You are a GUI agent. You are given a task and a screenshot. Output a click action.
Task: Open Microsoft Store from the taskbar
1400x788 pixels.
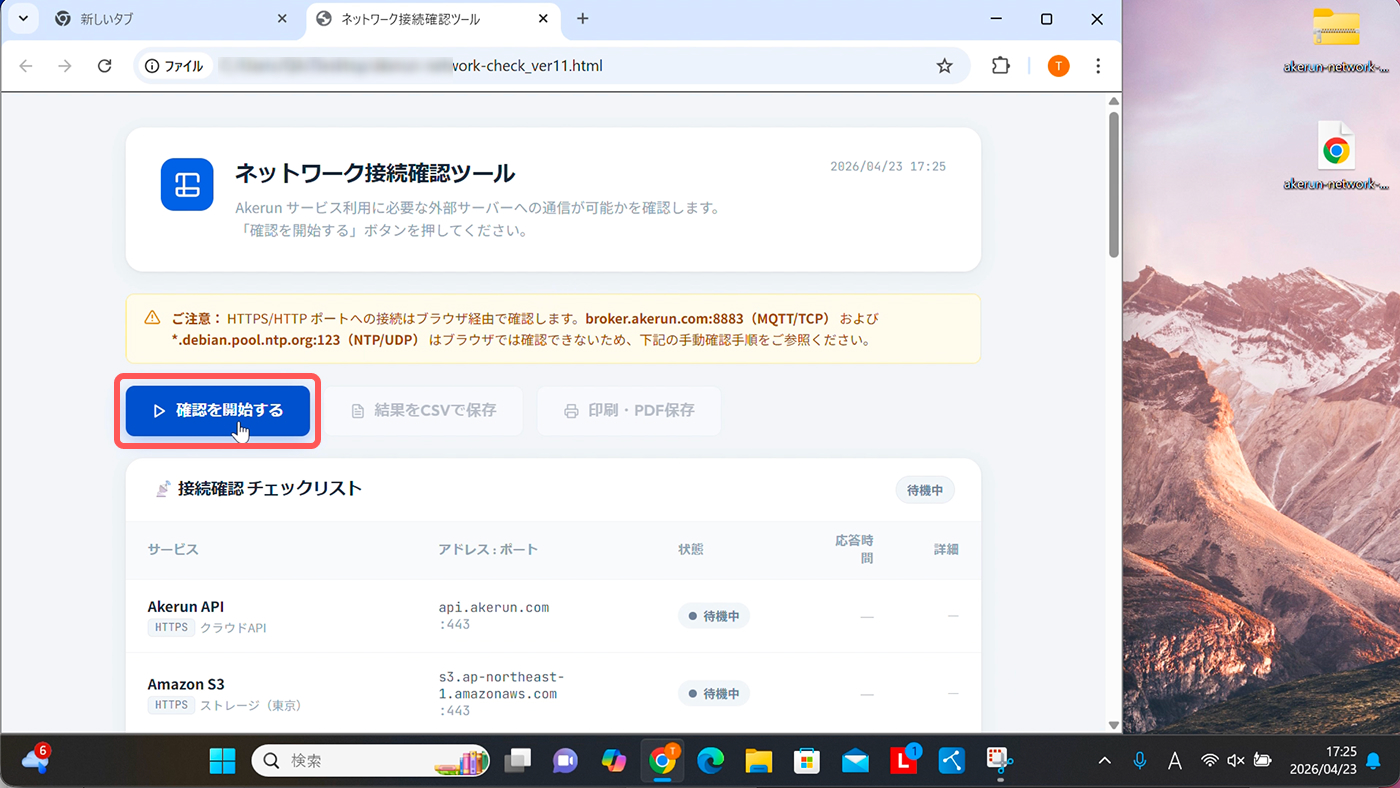click(806, 761)
